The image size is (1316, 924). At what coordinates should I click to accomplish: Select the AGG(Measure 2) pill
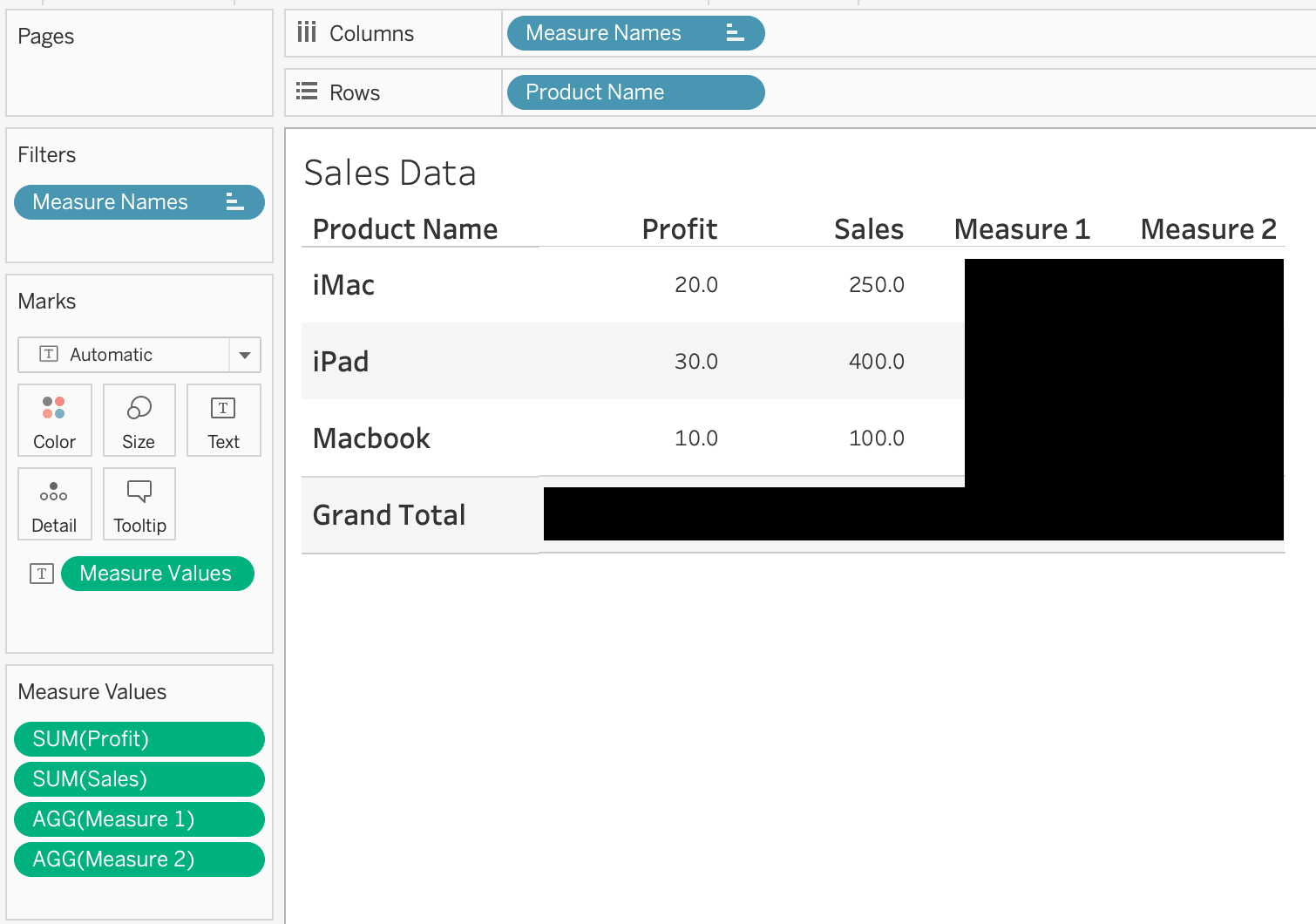(139, 859)
